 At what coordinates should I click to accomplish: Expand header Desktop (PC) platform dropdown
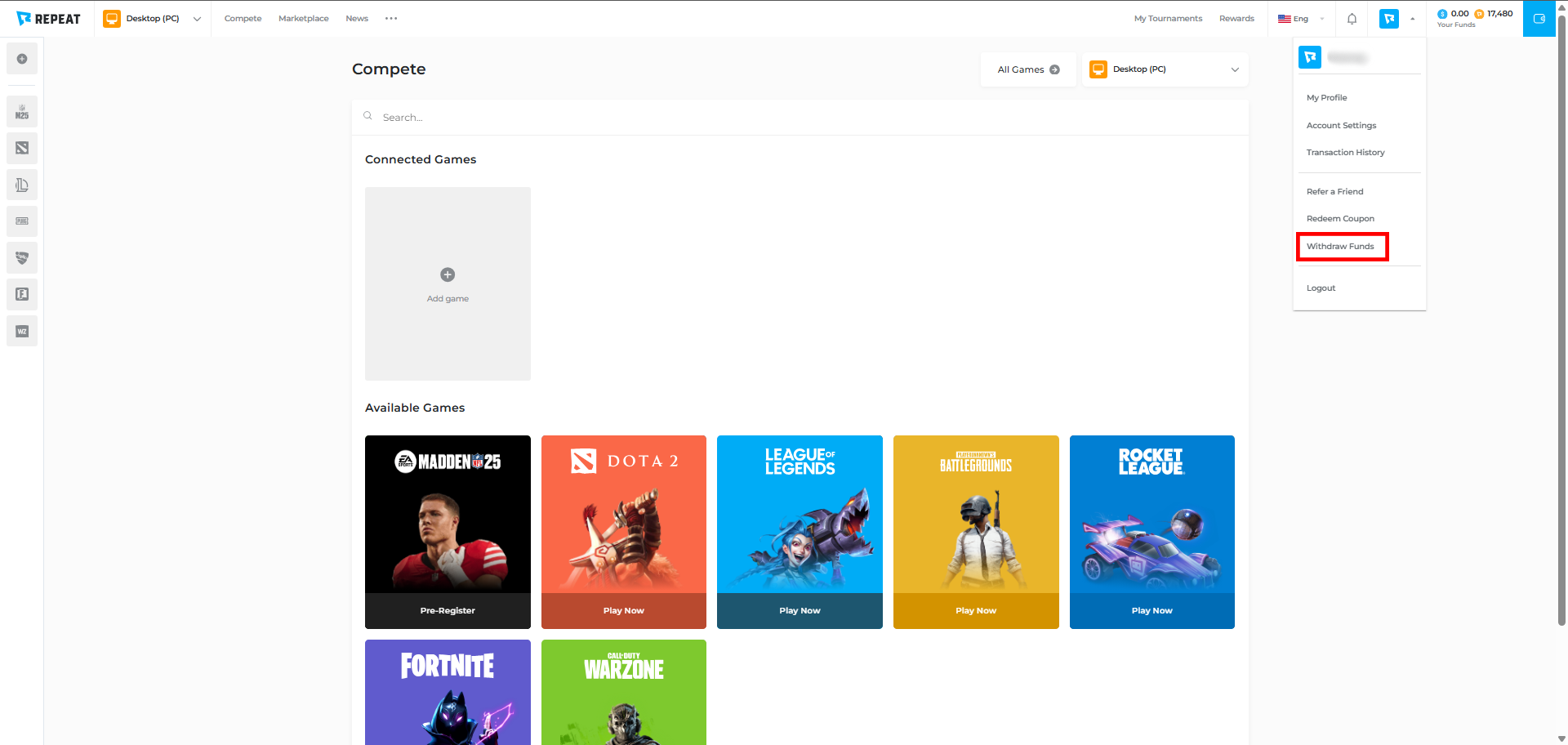click(153, 19)
